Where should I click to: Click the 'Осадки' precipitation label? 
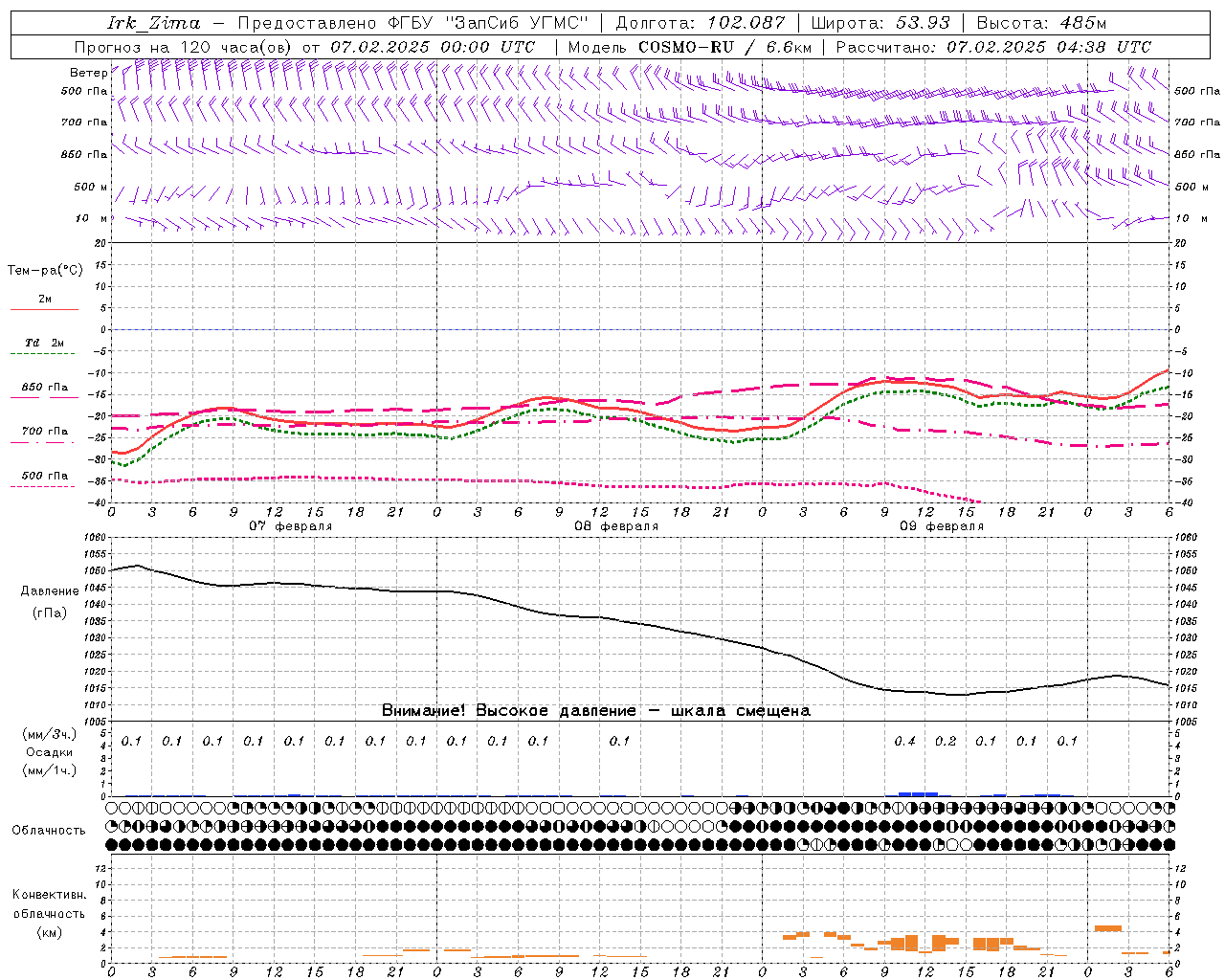pos(50,752)
